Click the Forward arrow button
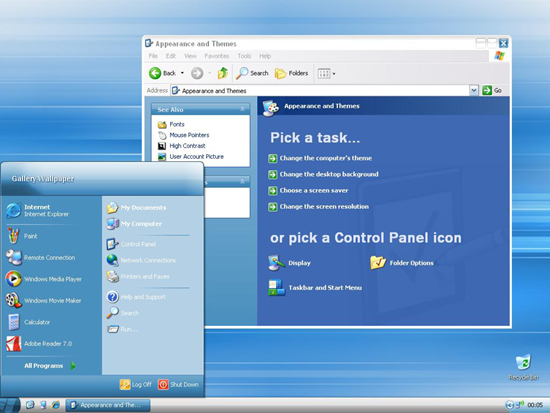 coord(197,73)
